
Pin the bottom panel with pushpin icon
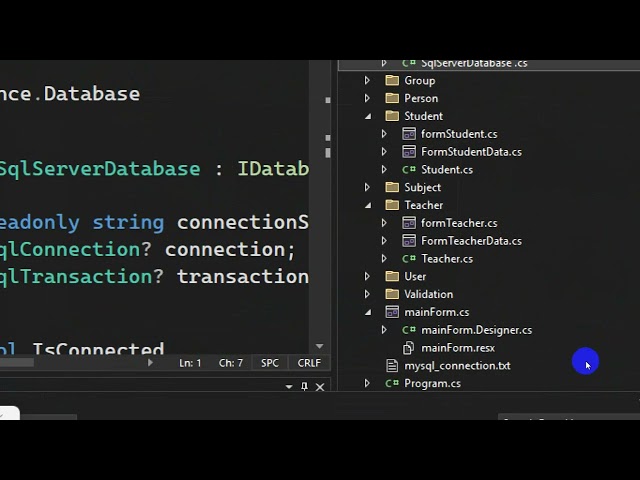click(304, 386)
